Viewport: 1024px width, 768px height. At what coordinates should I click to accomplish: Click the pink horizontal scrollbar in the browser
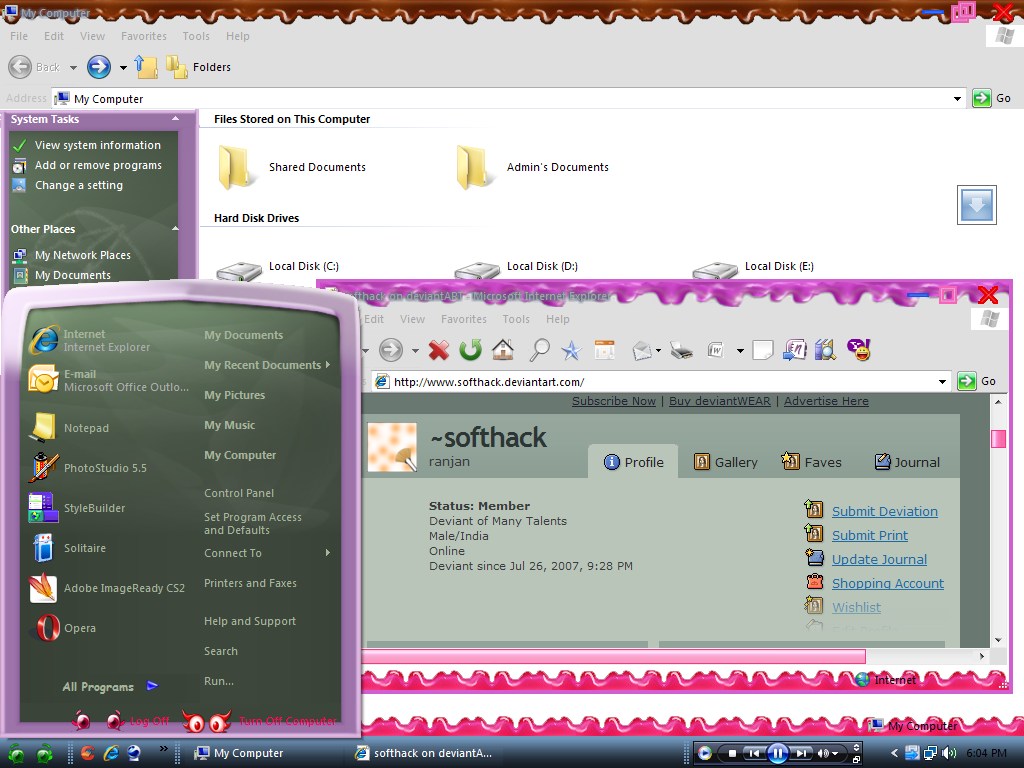pyautogui.click(x=612, y=656)
